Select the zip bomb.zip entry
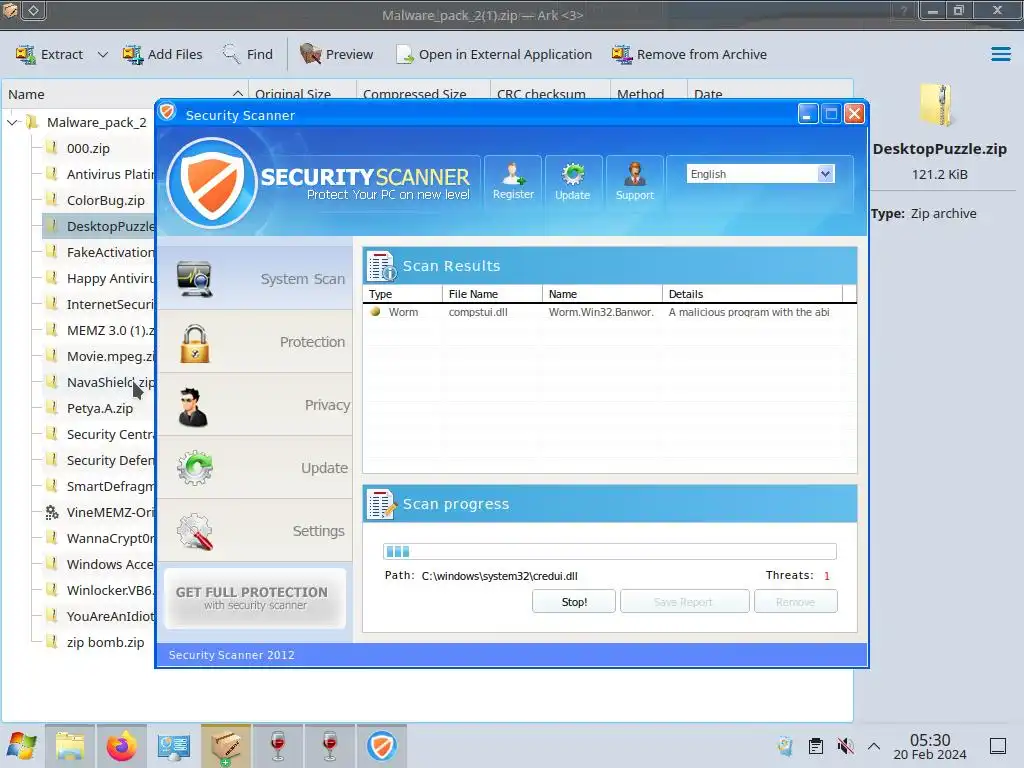The width and height of the screenshot is (1024, 768). tap(104, 642)
